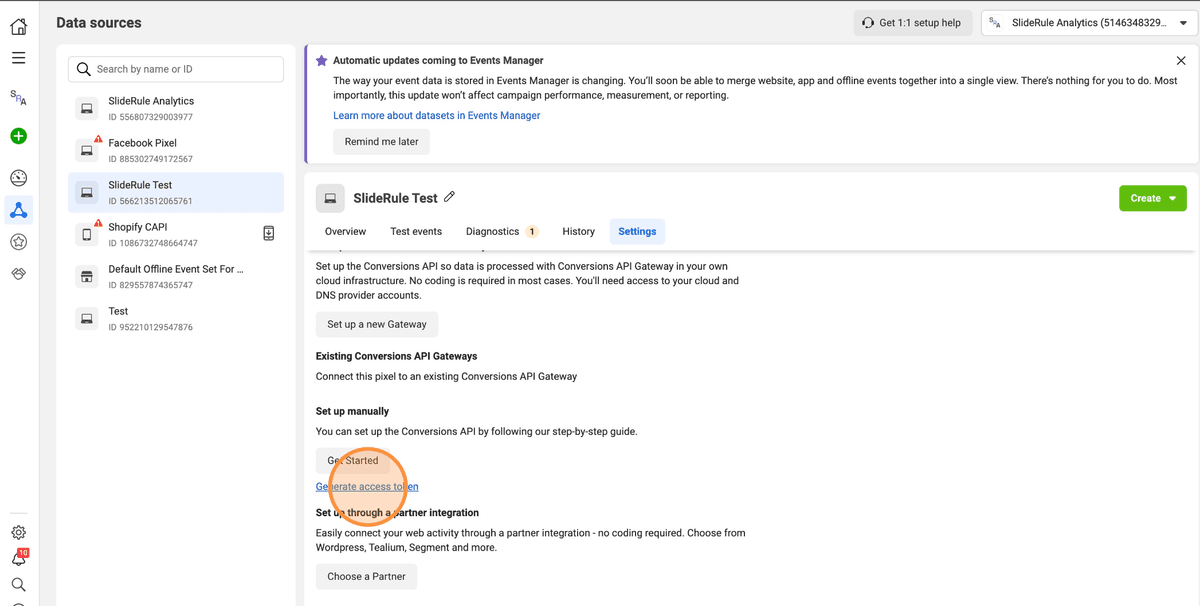Click the warning triangle on Facebook Pixel

(98, 139)
